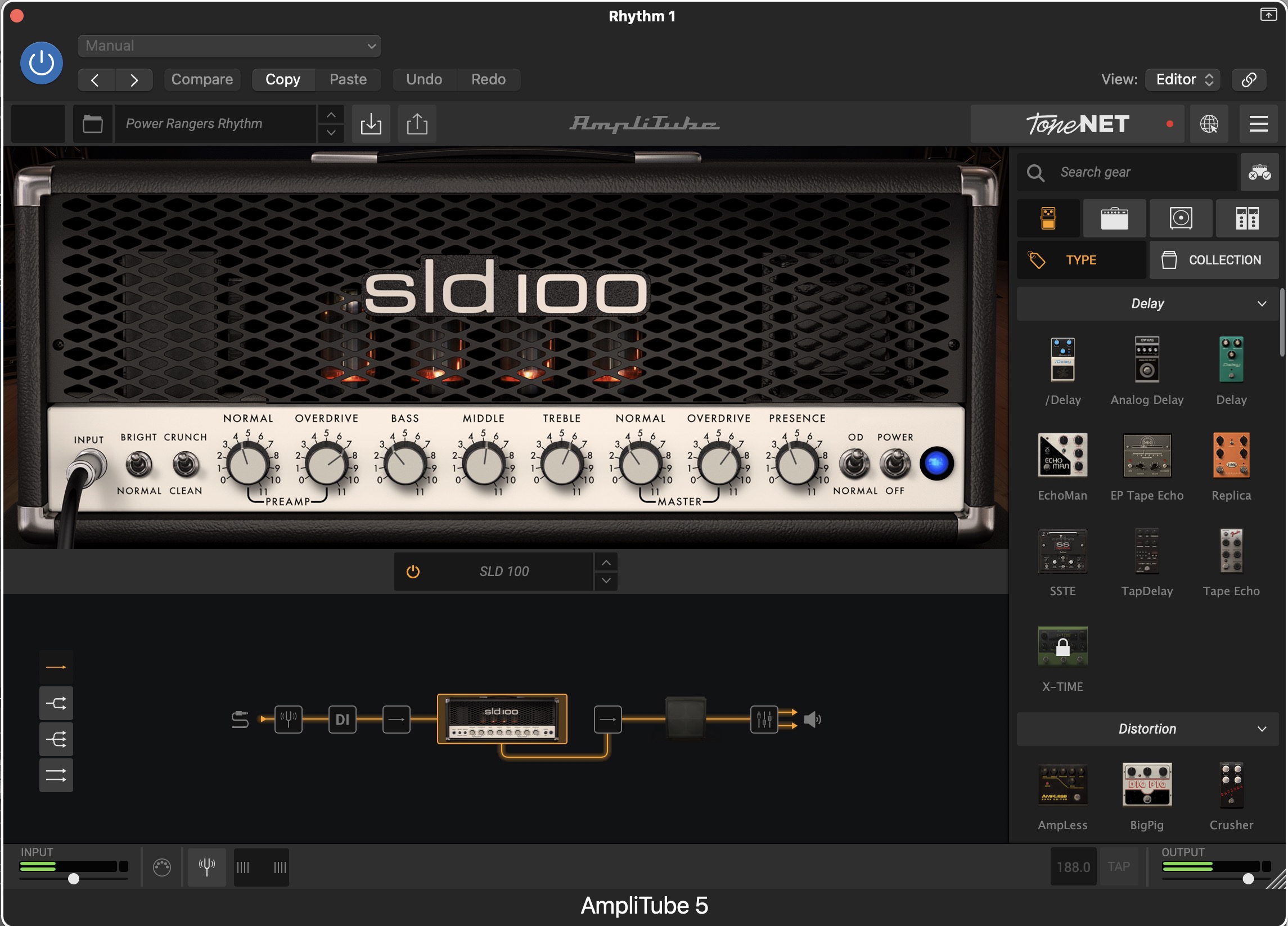This screenshot has width=1288, height=926.
Task: Click the save preset download icon
Action: pos(371,123)
